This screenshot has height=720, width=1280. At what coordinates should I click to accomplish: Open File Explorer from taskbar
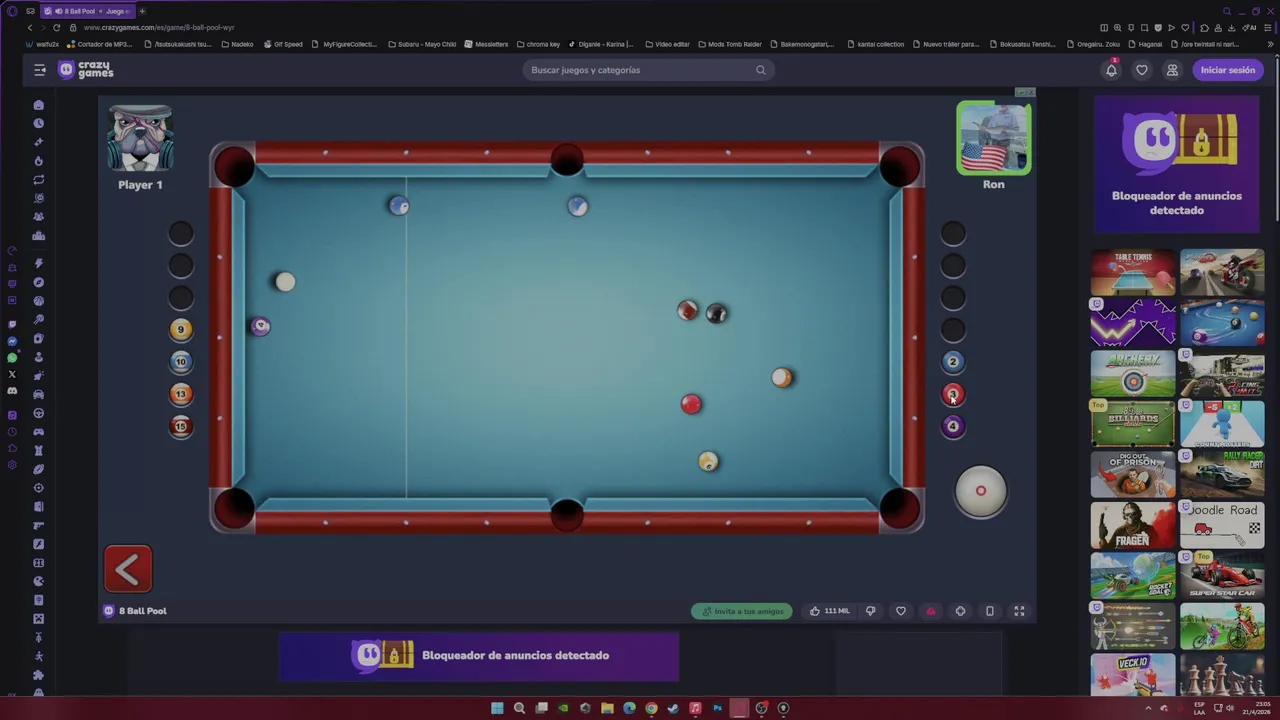pos(607,708)
